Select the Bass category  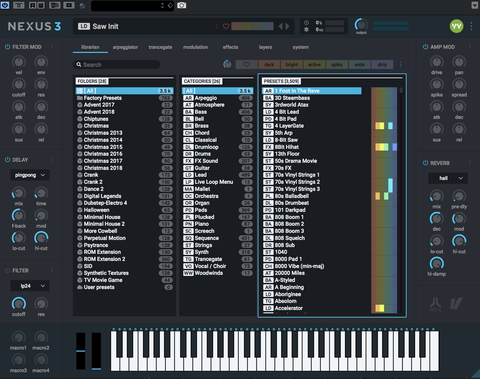[217, 112]
